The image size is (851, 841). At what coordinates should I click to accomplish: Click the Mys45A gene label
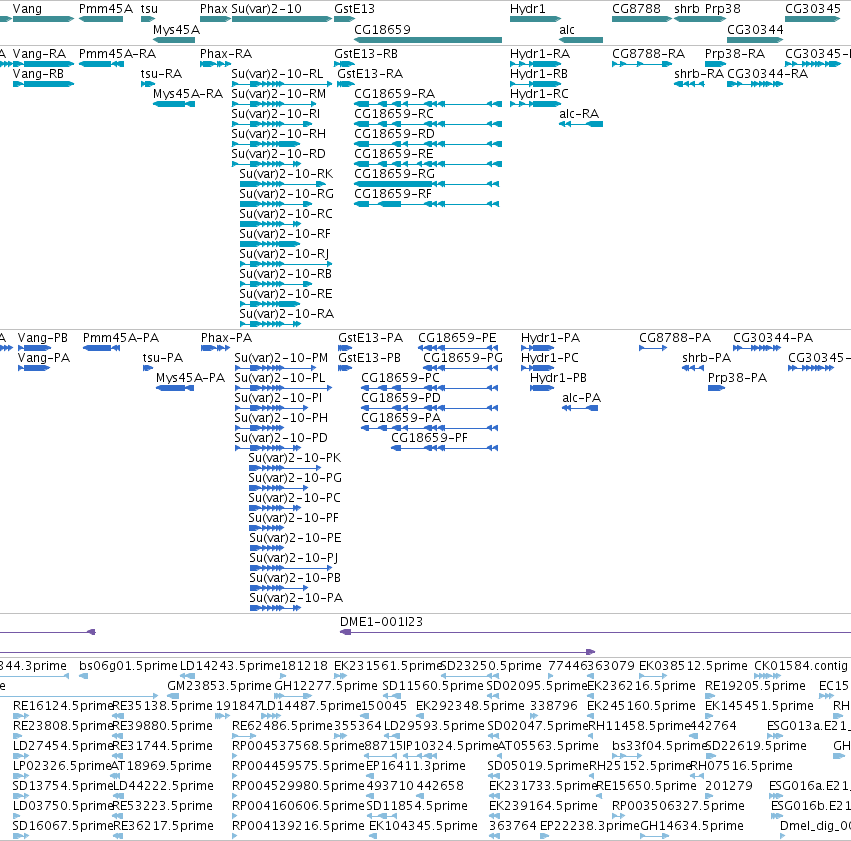tap(176, 30)
